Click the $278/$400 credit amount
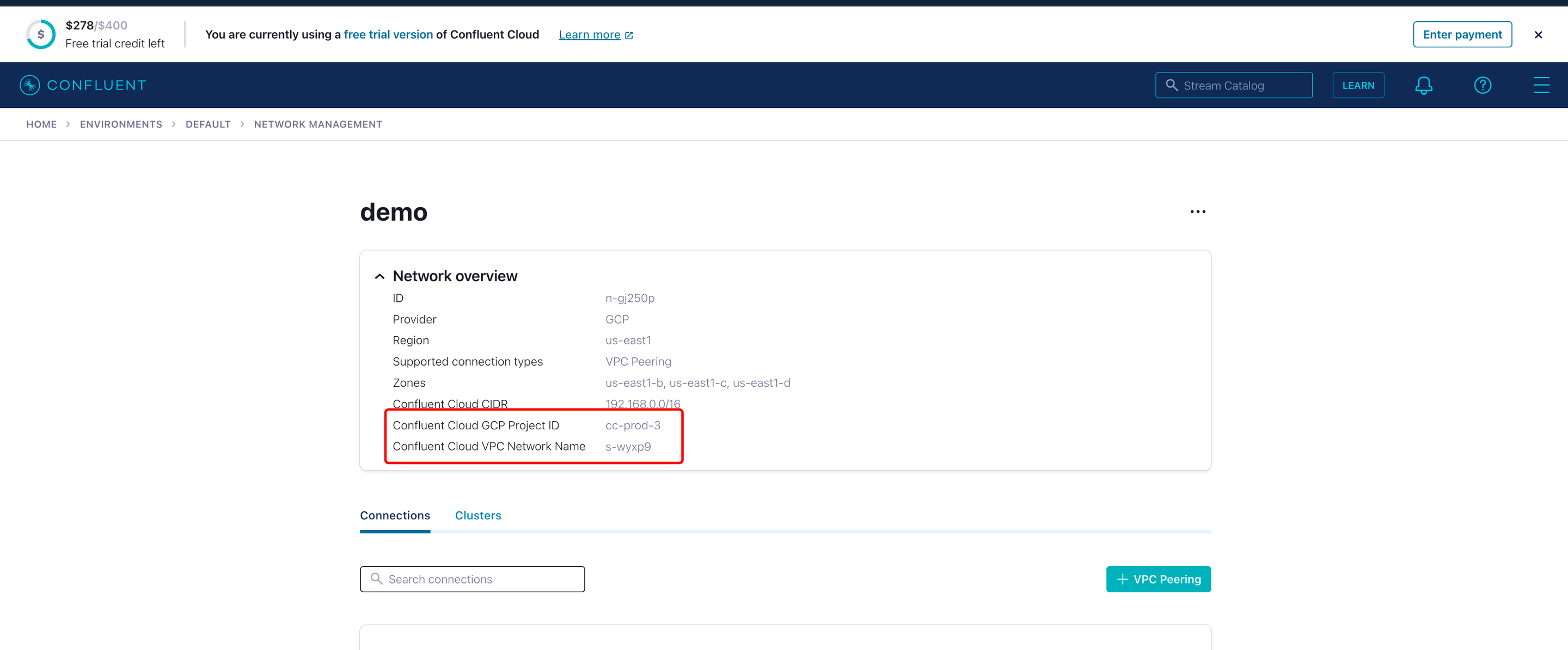 (96, 26)
